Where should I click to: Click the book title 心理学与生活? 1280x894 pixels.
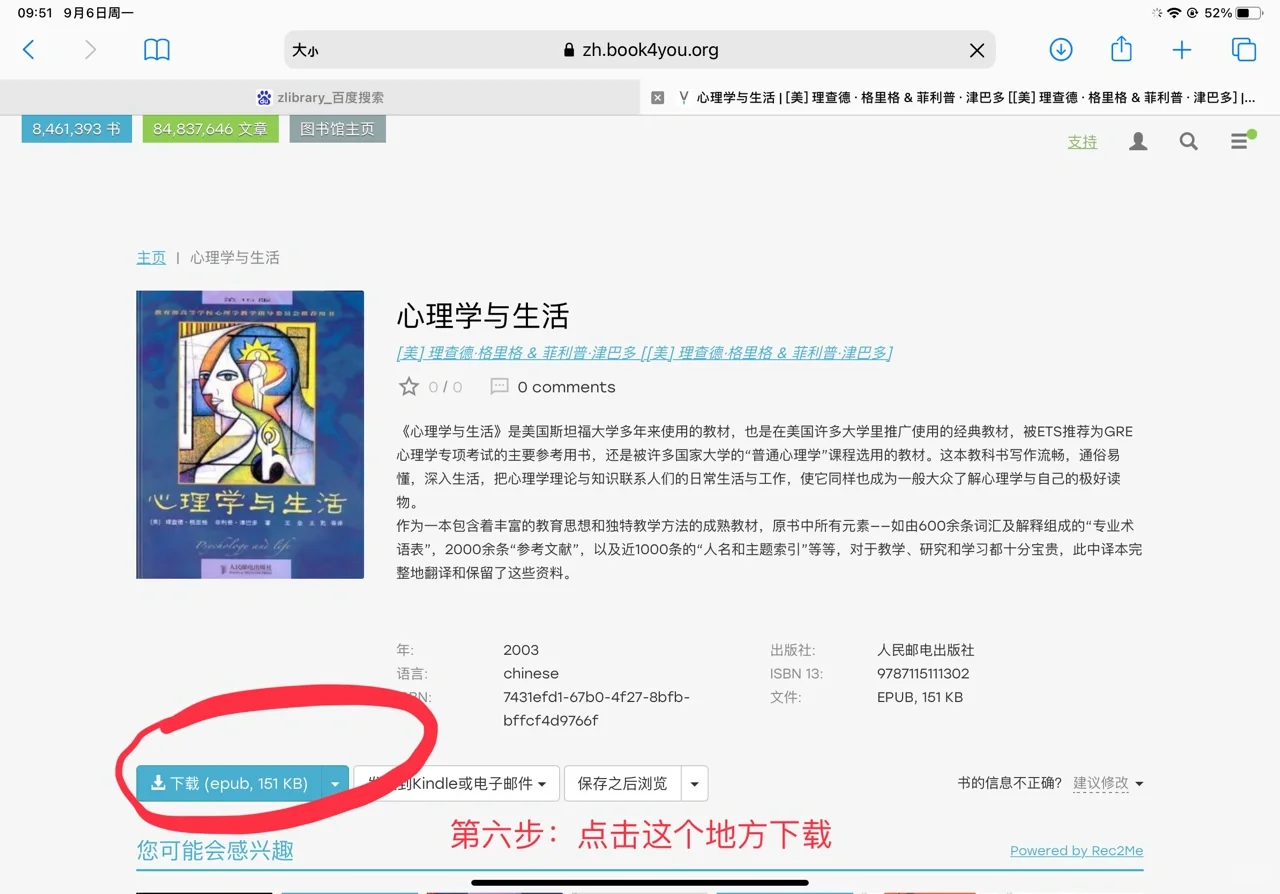[483, 316]
